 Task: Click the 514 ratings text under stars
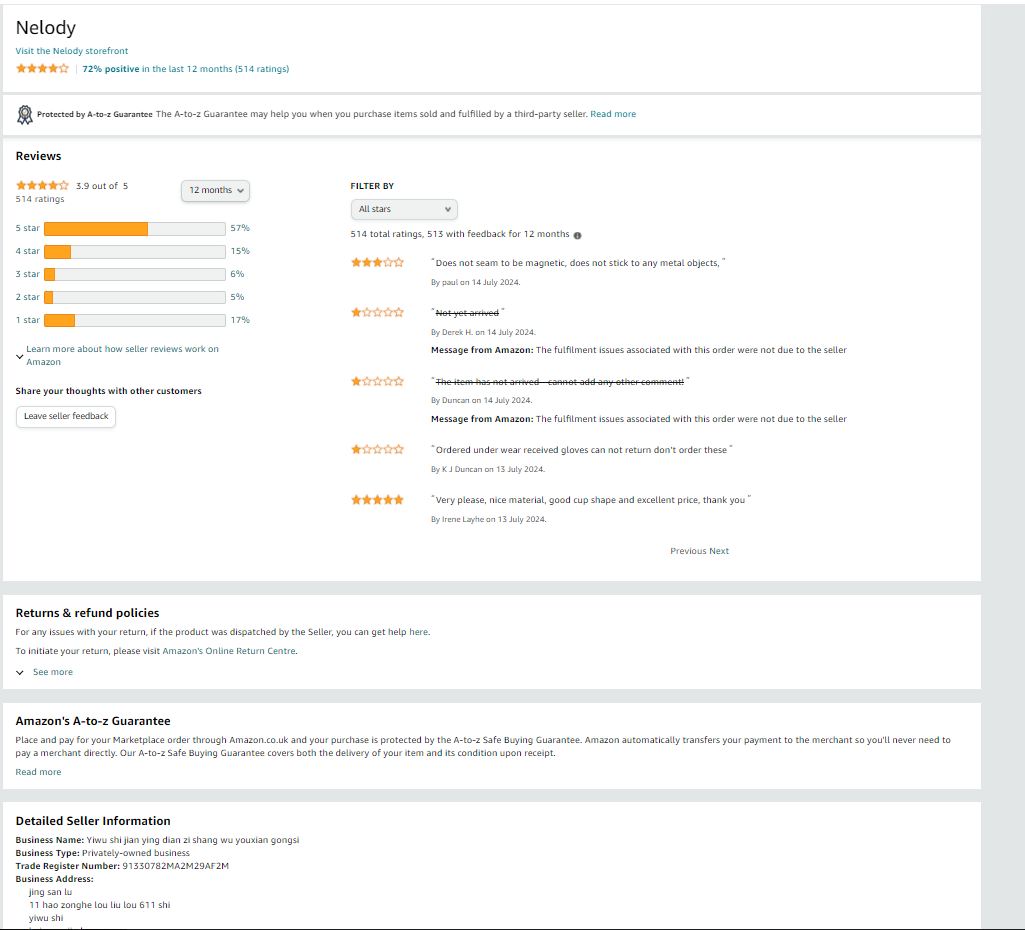pyautogui.click(x=40, y=199)
